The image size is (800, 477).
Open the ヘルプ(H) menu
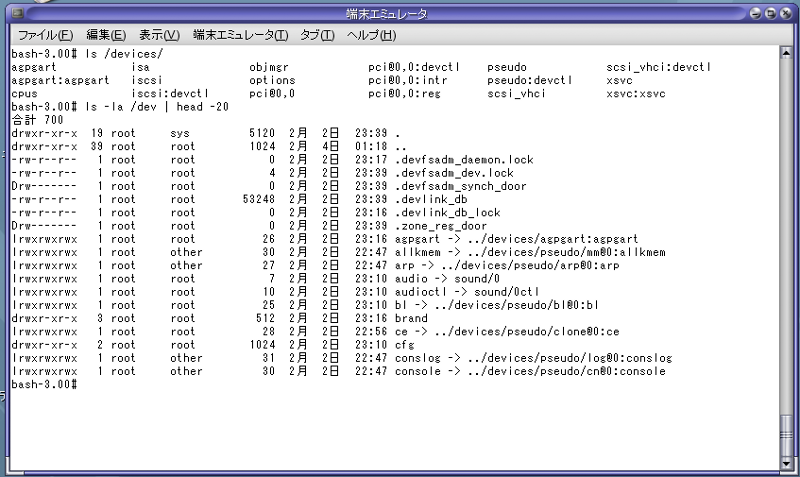pyautogui.click(x=371, y=35)
